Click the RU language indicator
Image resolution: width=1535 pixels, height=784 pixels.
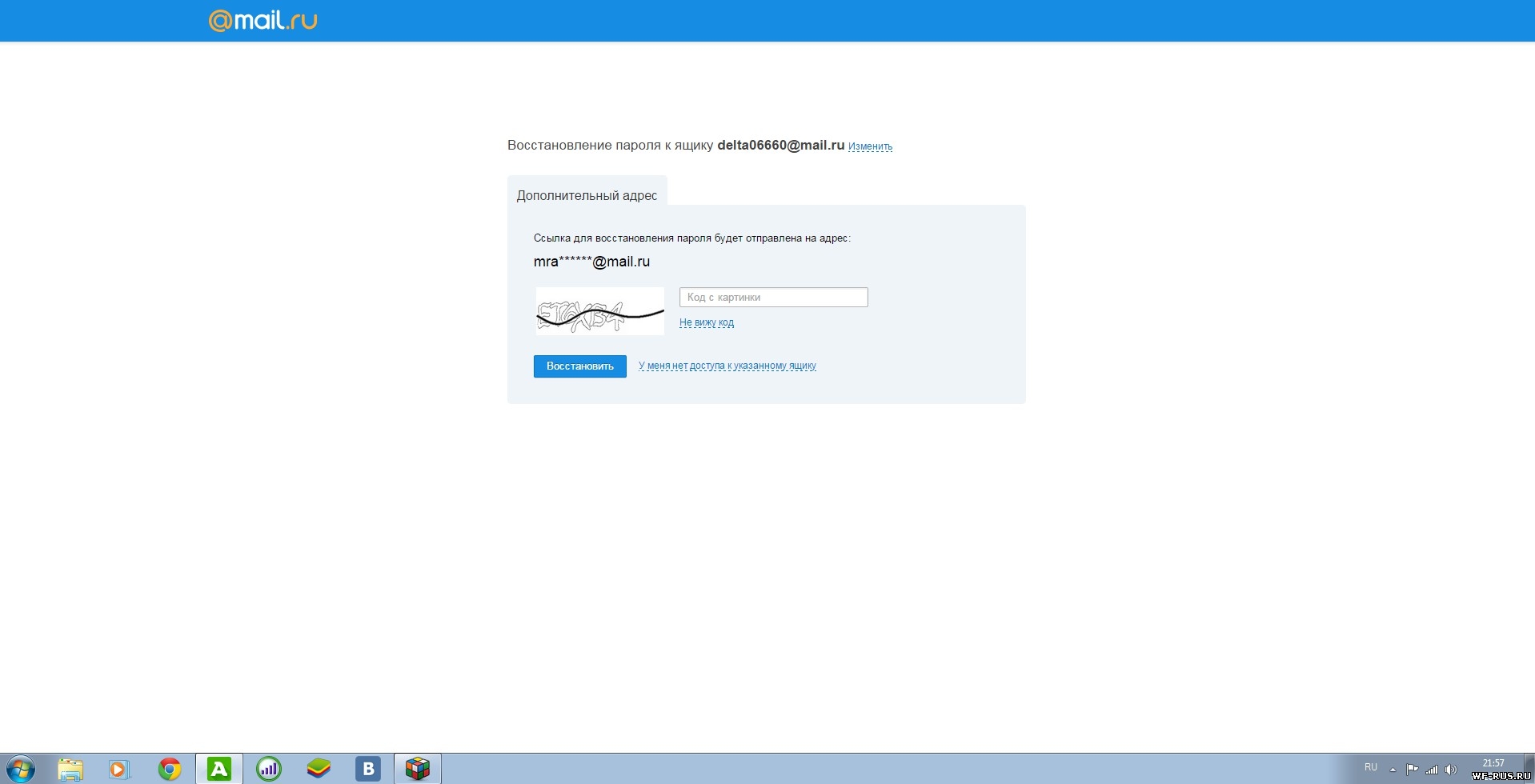(x=1371, y=767)
